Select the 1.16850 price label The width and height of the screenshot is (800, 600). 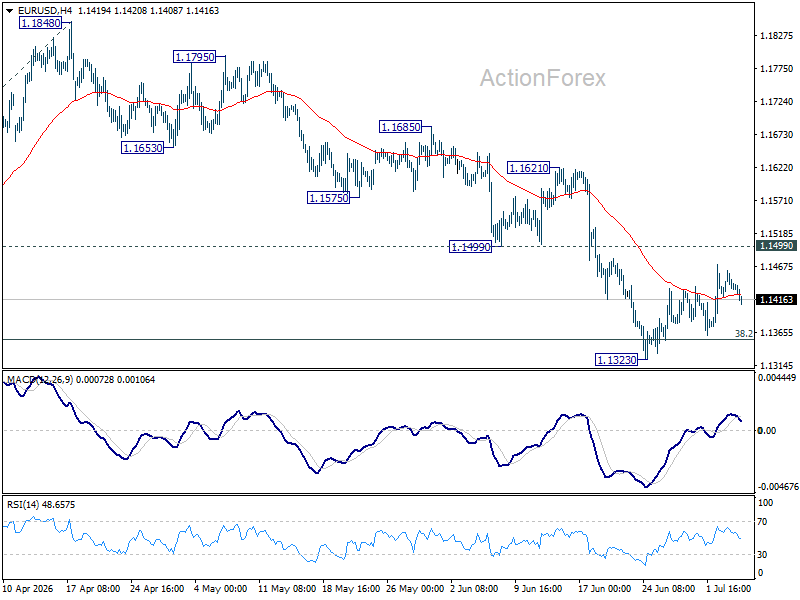click(401, 127)
